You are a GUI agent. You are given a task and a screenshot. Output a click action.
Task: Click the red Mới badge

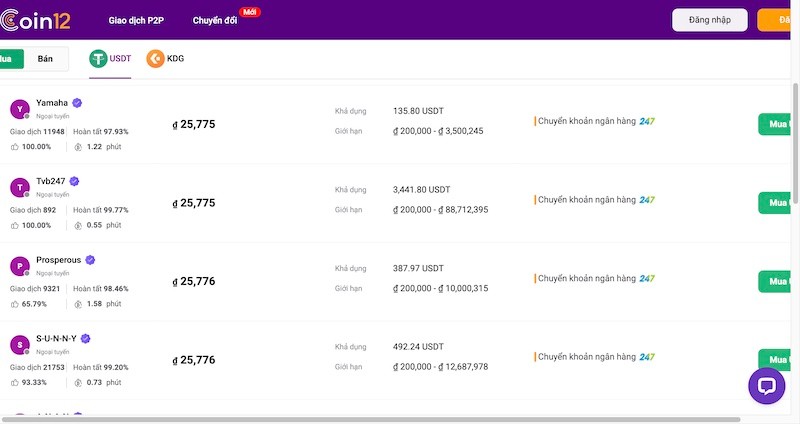tap(249, 12)
